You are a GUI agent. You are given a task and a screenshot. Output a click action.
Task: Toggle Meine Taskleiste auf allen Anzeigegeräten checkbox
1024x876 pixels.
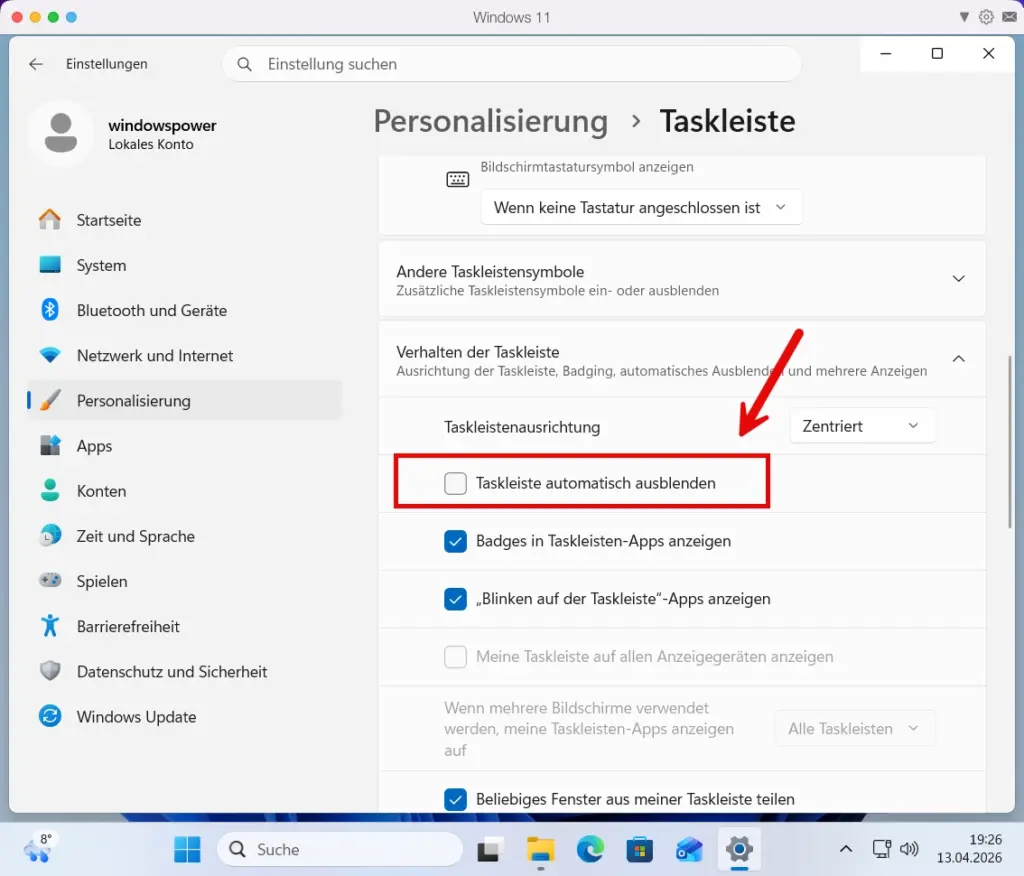(455, 657)
